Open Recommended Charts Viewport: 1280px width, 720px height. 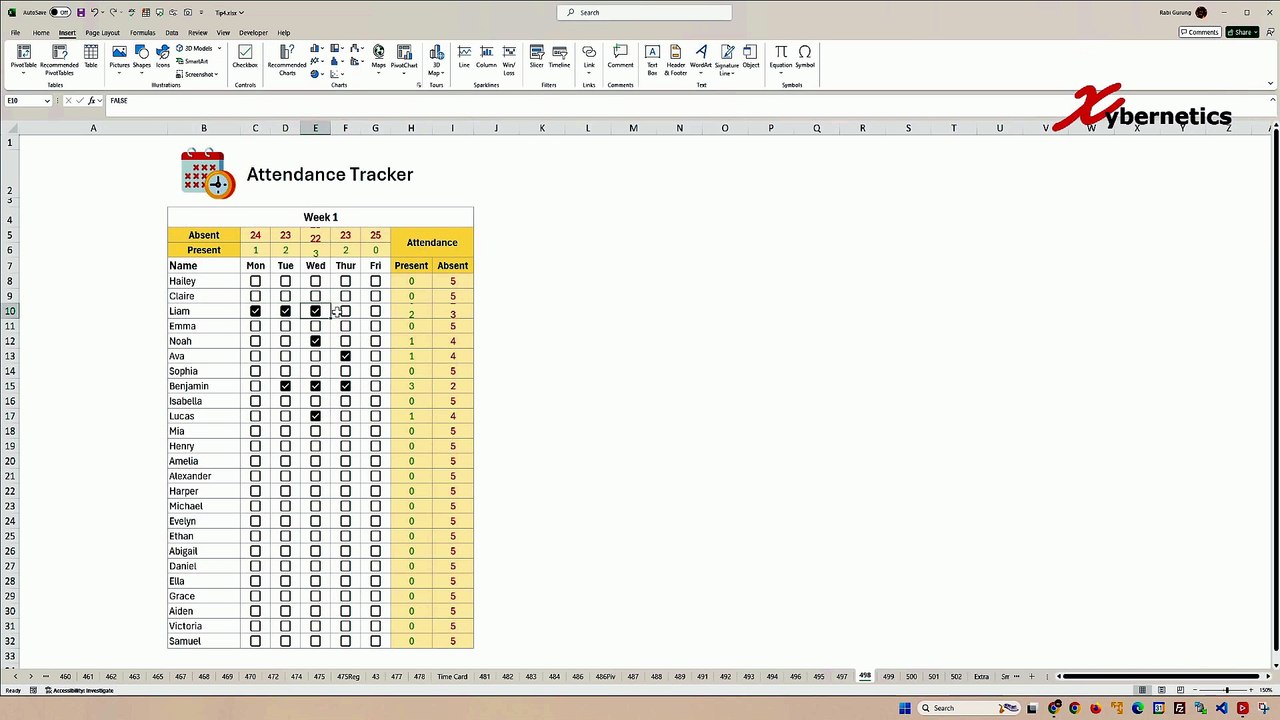coord(287,59)
